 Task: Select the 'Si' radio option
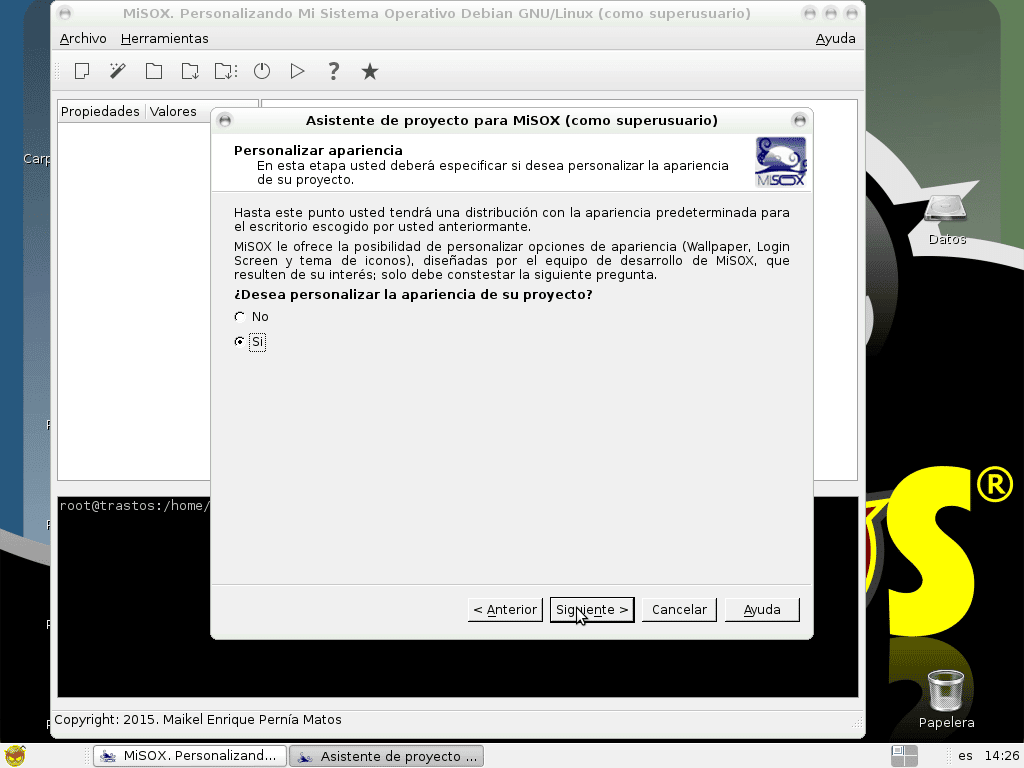coord(239,342)
